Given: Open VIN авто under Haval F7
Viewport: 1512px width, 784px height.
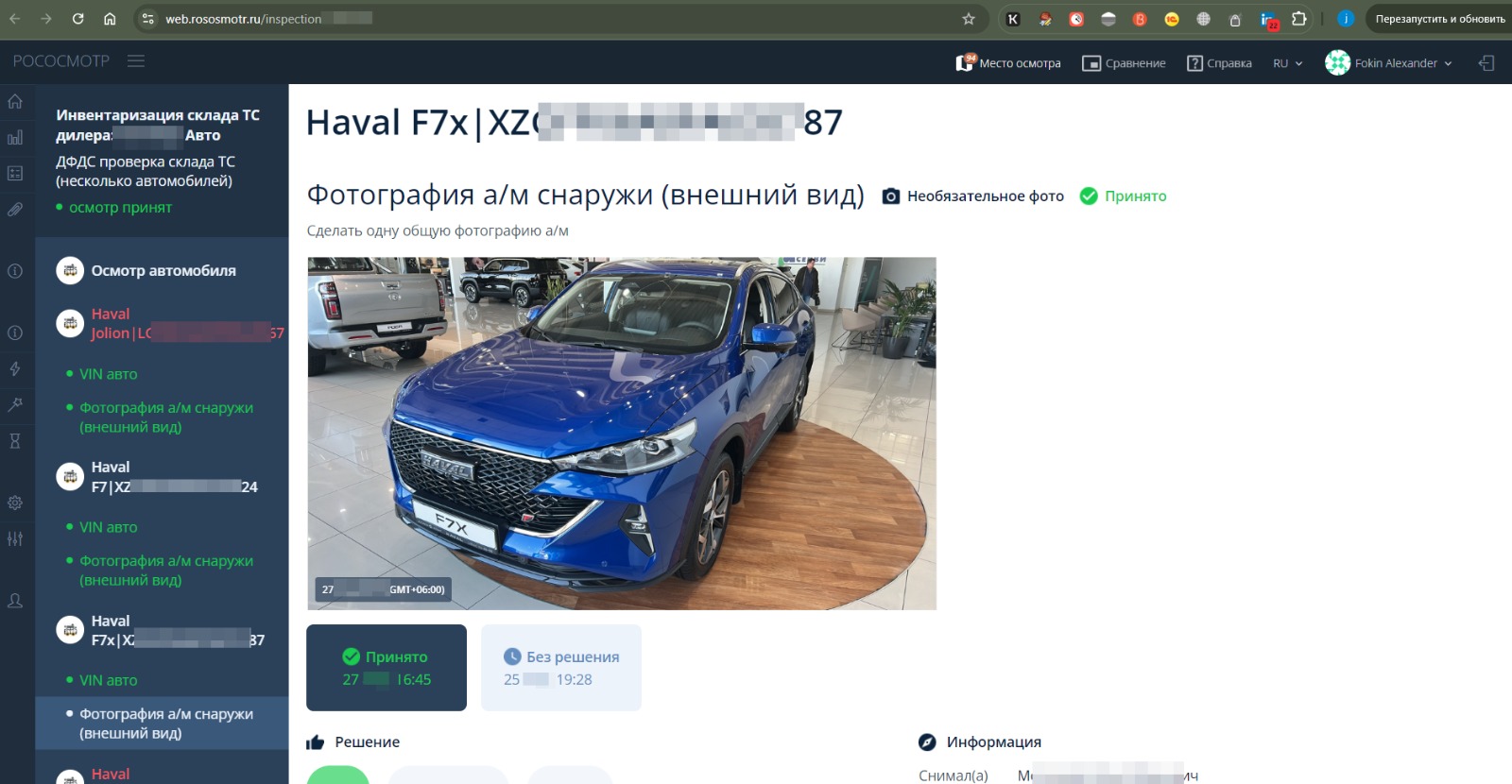Looking at the screenshot, I should pyautogui.click(x=108, y=528).
